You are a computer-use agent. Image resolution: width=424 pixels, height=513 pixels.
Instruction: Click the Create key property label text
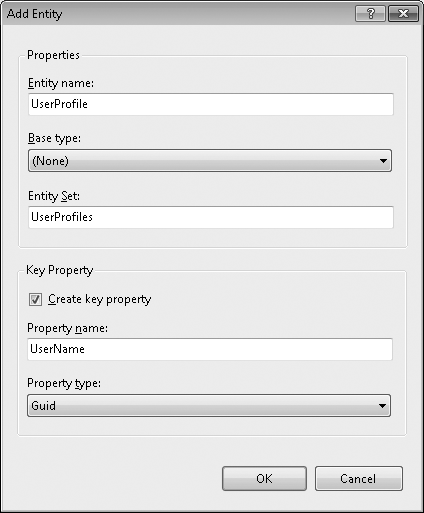99,299
